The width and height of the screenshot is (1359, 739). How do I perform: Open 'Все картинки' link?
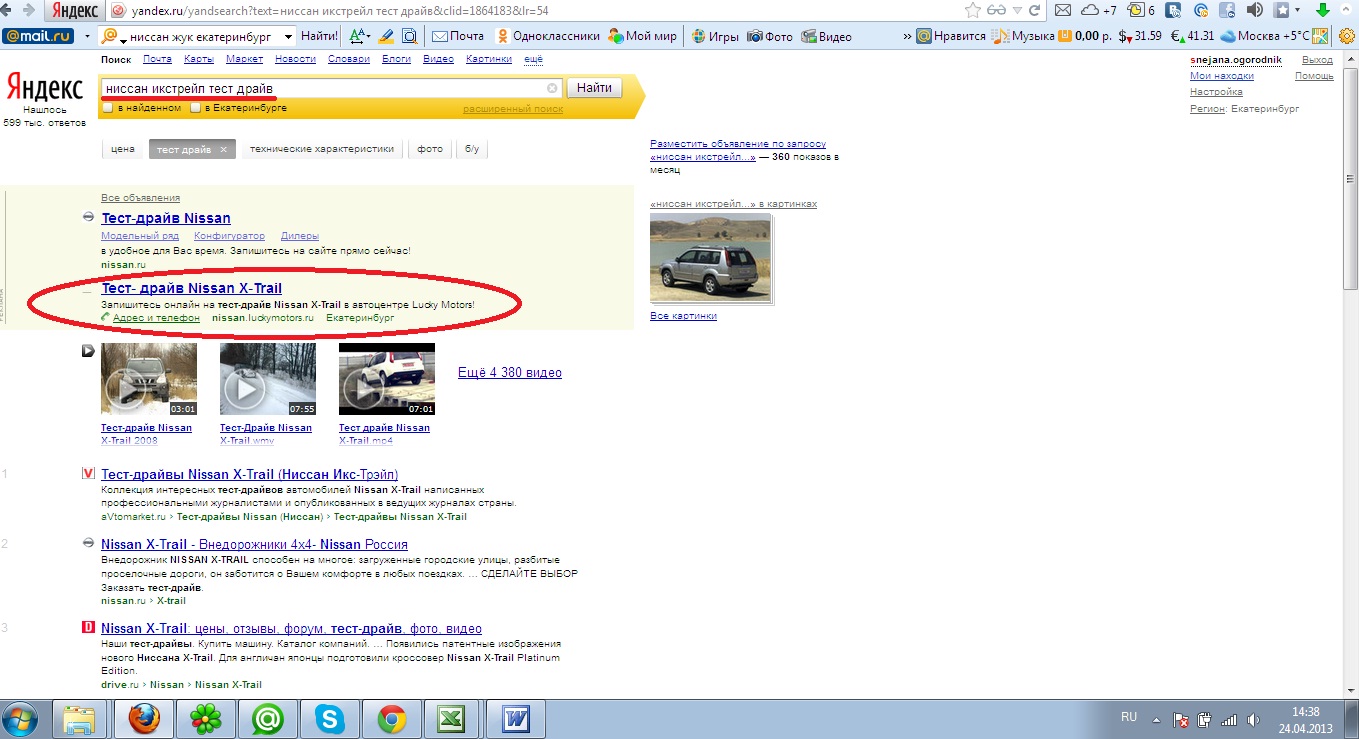pyautogui.click(x=683, y=316)
